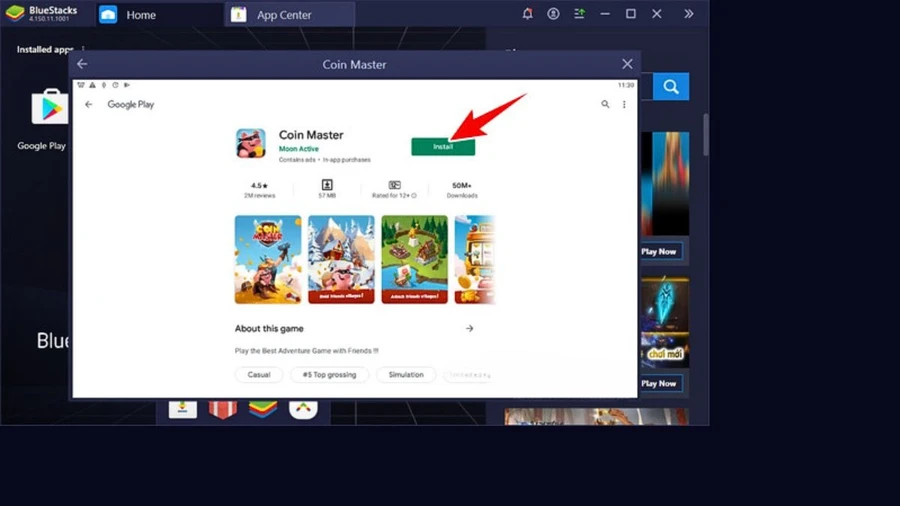Click the 50M+ Downloads stat

coord(462,190)
